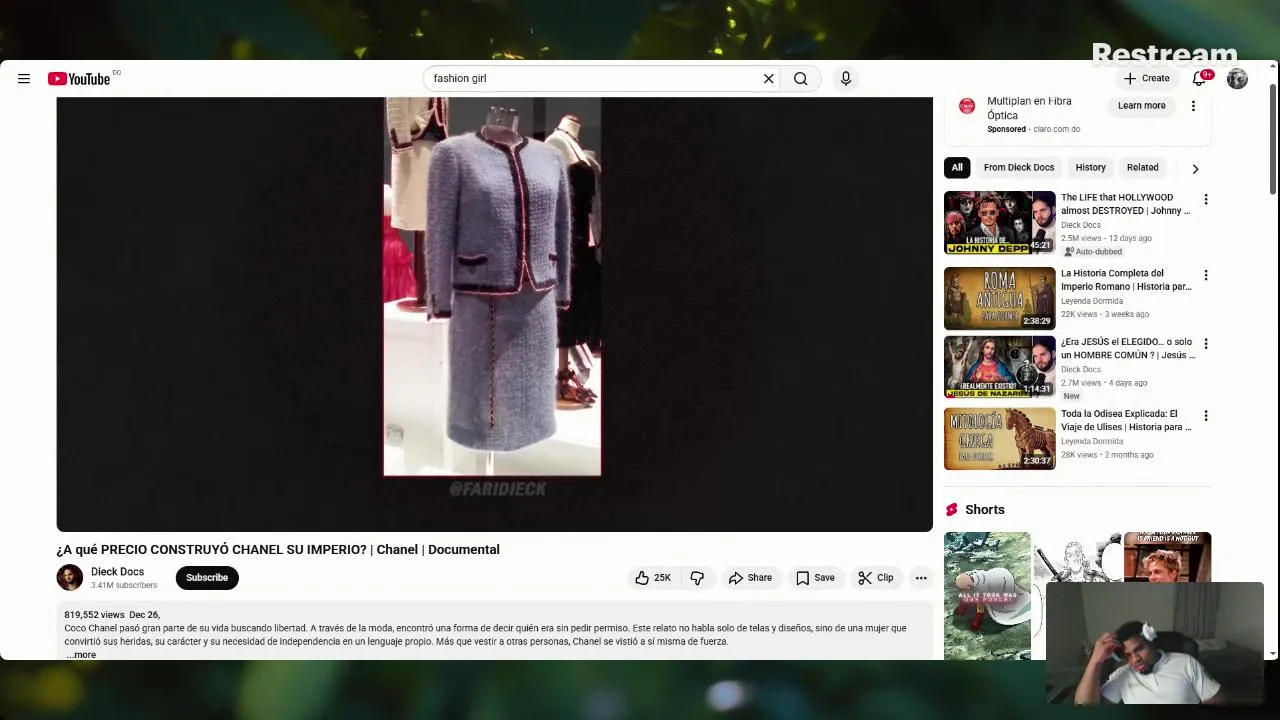Image resolution: width=1280 pixels, height=720 pixels.
Task: Open options for Johnny Depp video
Action: pyautogui.click(x=1206, y=200)
